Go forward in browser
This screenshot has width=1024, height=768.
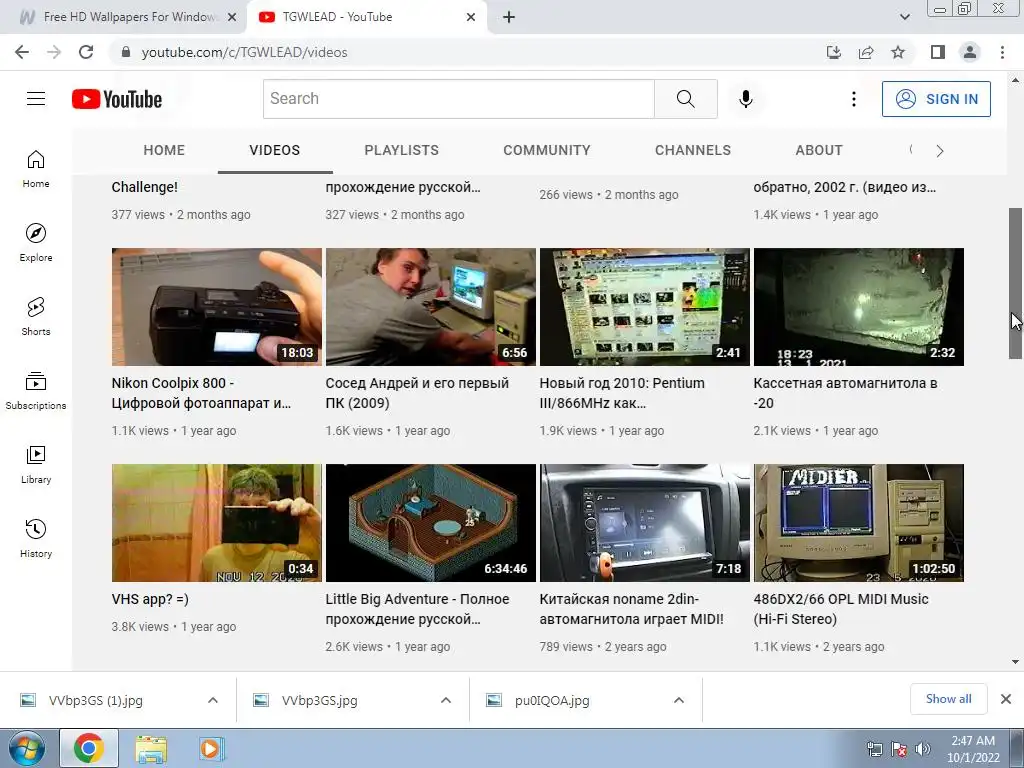click(x=54, y=52)
